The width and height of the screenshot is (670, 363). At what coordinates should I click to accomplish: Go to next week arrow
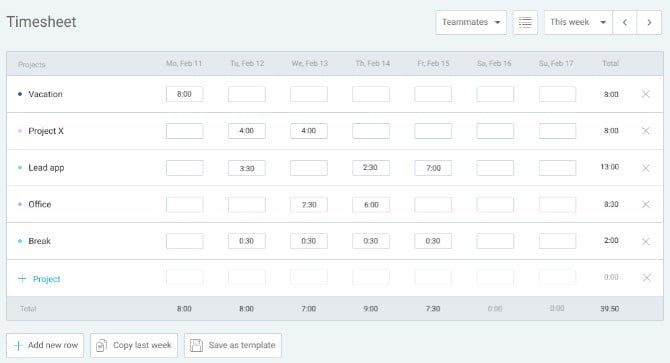649,22
